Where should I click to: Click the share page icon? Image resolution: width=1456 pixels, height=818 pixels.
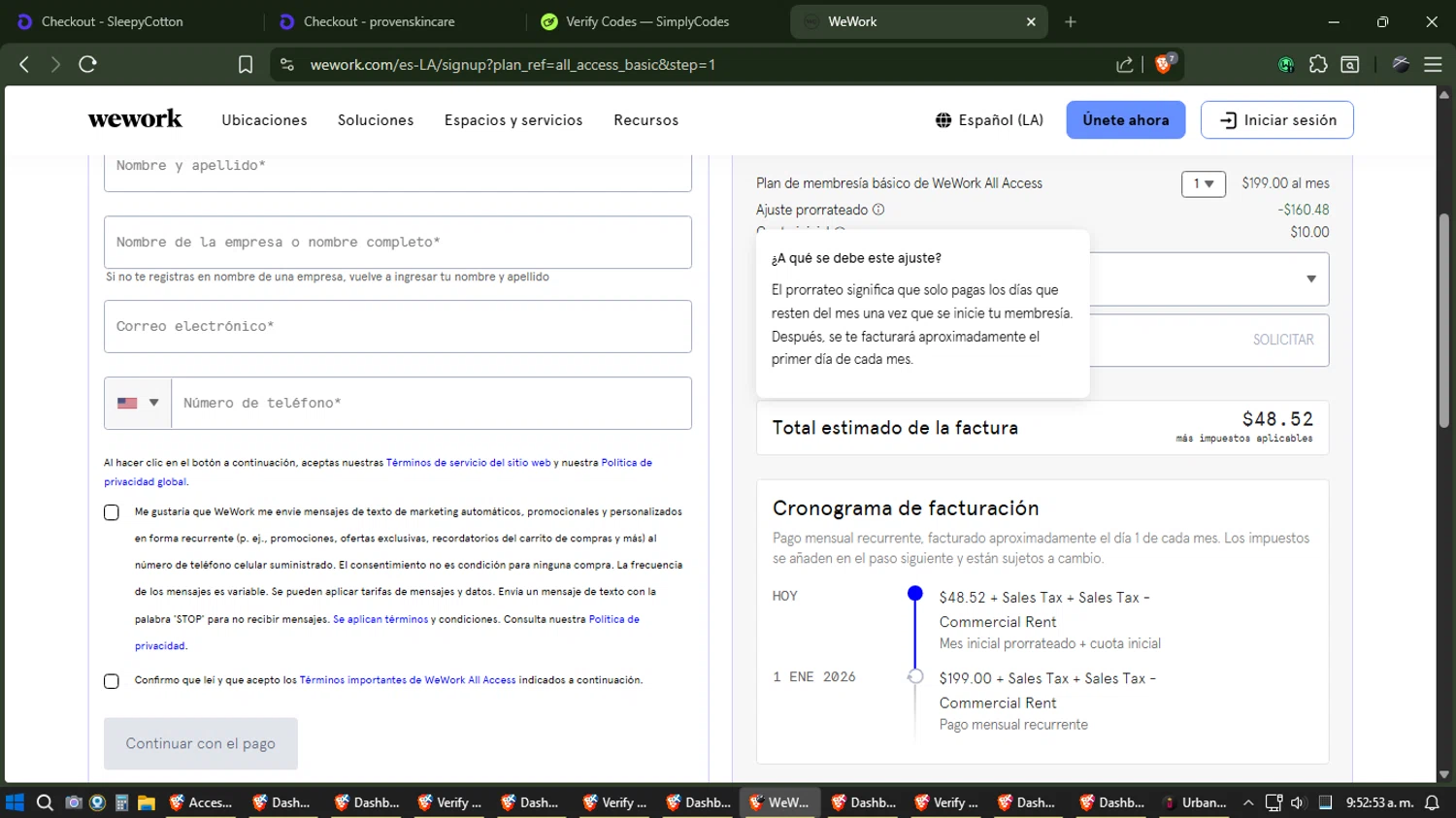coord(1125,64)
